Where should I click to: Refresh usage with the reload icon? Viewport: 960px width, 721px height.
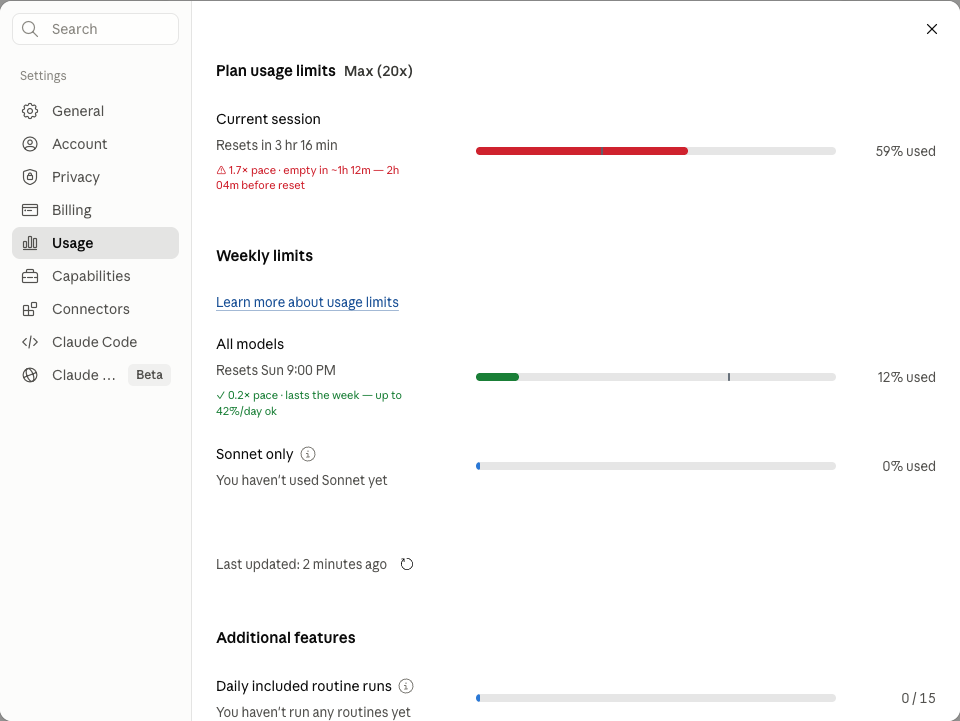[407, 564]
